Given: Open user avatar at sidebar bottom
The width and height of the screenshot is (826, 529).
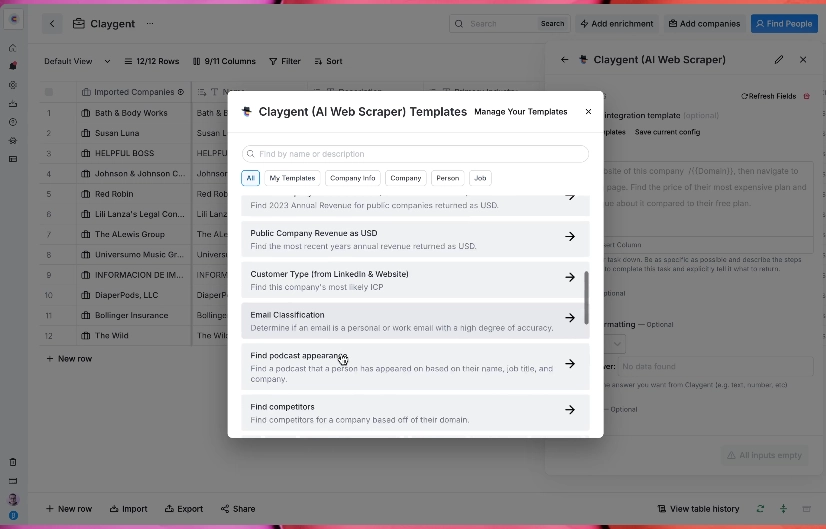Looking at the screenshot, I should click(x=13, y=499).
